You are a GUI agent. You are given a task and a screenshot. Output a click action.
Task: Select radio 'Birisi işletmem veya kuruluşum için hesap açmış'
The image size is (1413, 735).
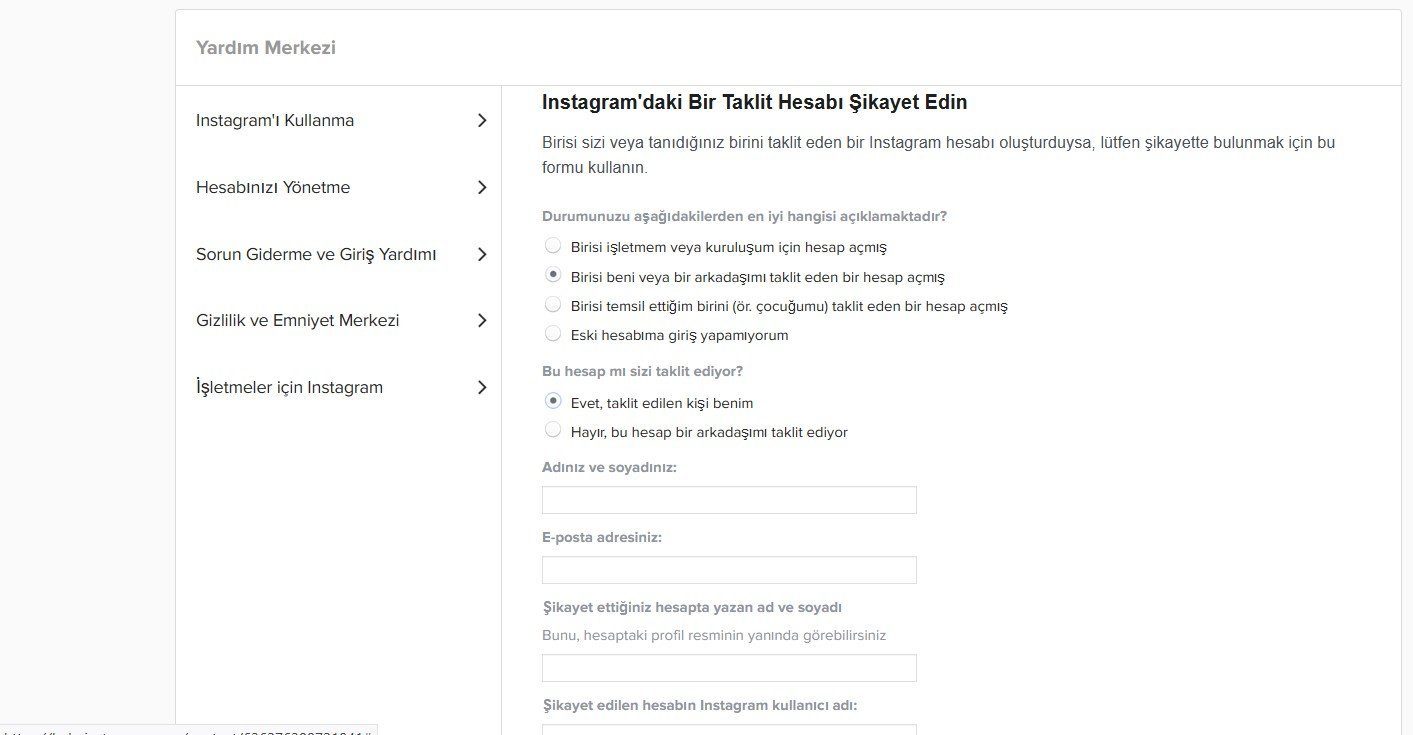553,245
